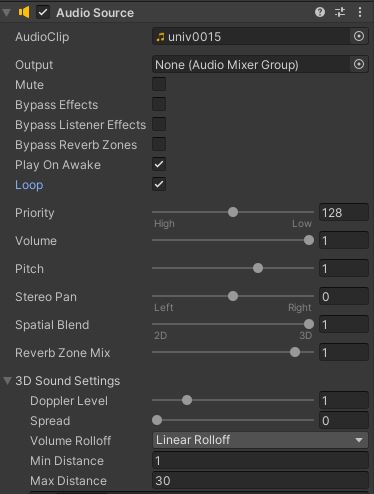Disable the Audio Source component checkbox
Screen dimensions: 374x494
43,12
